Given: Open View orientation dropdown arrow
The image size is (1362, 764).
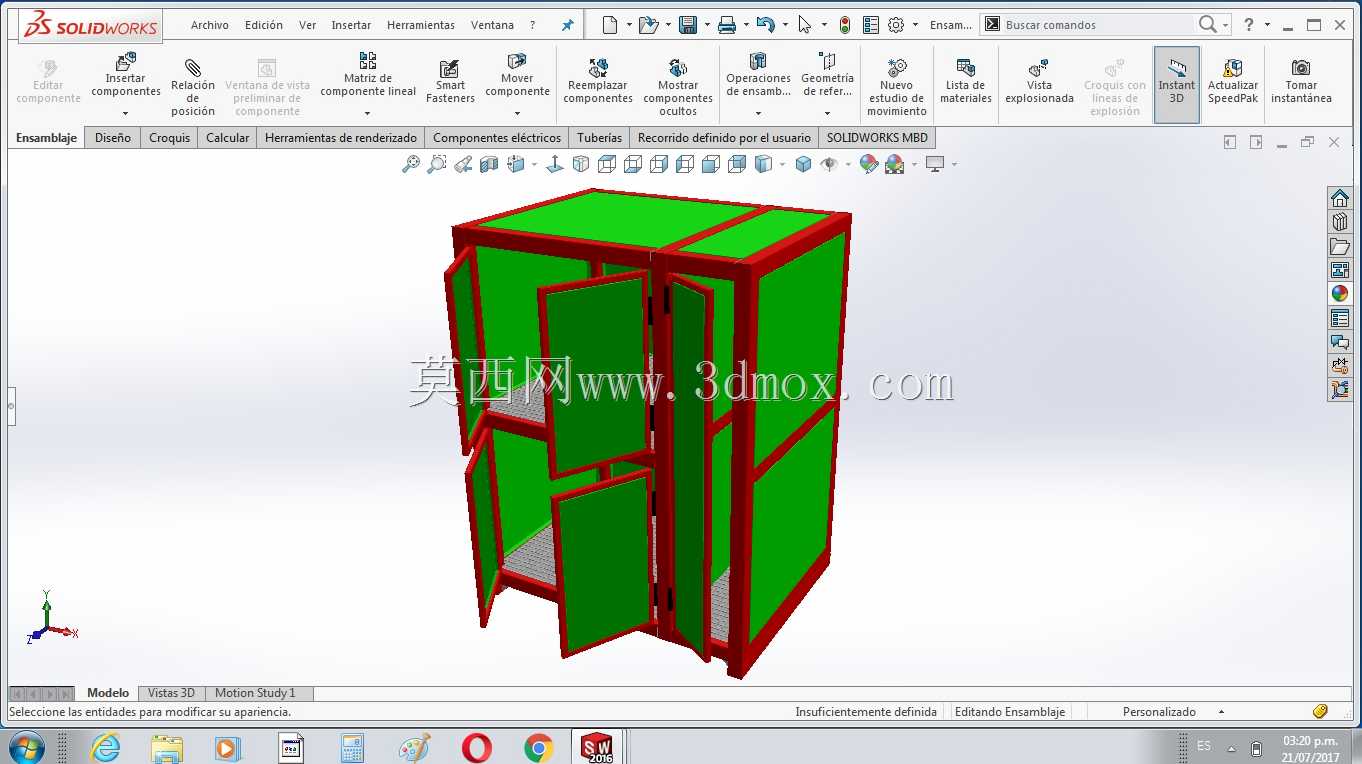Looking at the screenshot, I should [534, 164].
